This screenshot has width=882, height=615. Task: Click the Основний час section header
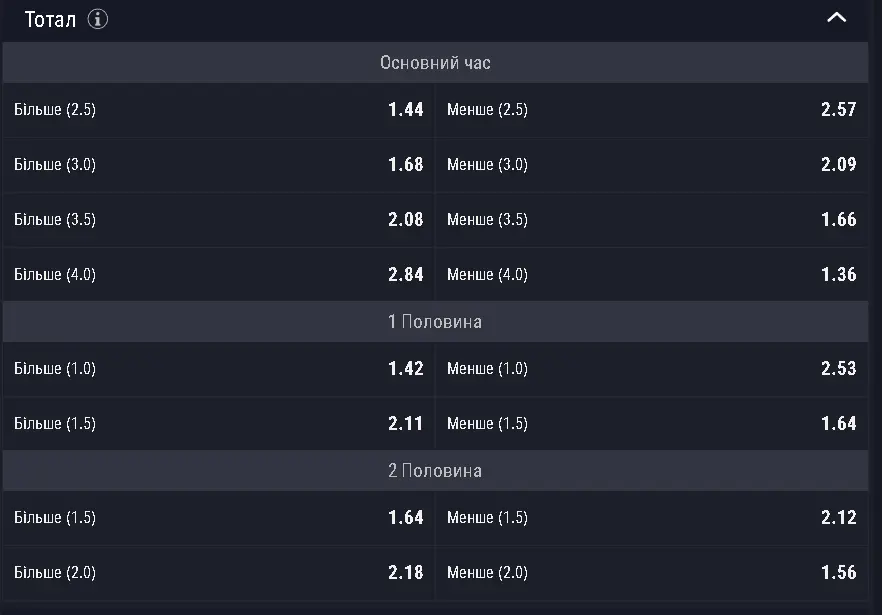[x=435, y=62]
